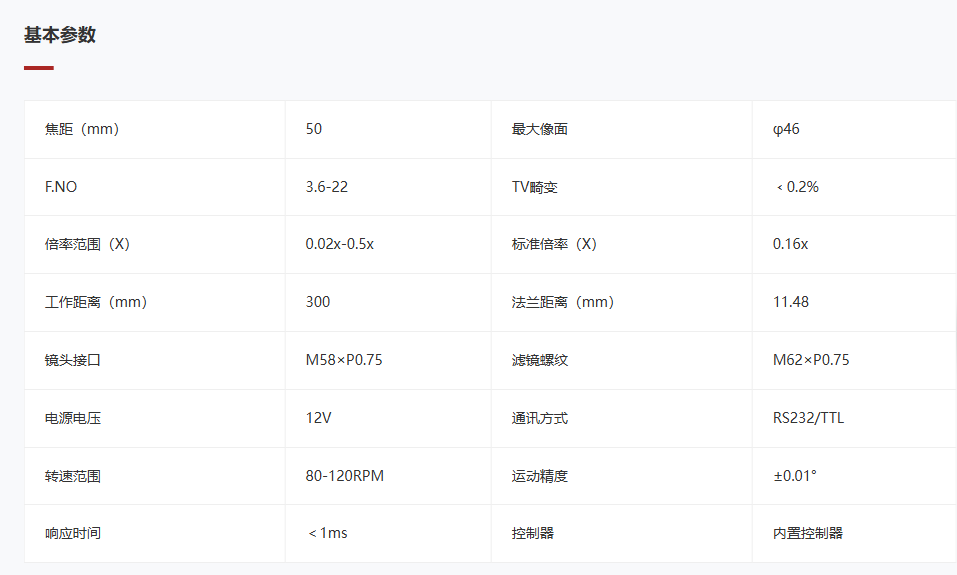Image resolution: width=957 pixels, height=575 pixels.
Task: Click the working distance value 300
Action: pos(318,302)
